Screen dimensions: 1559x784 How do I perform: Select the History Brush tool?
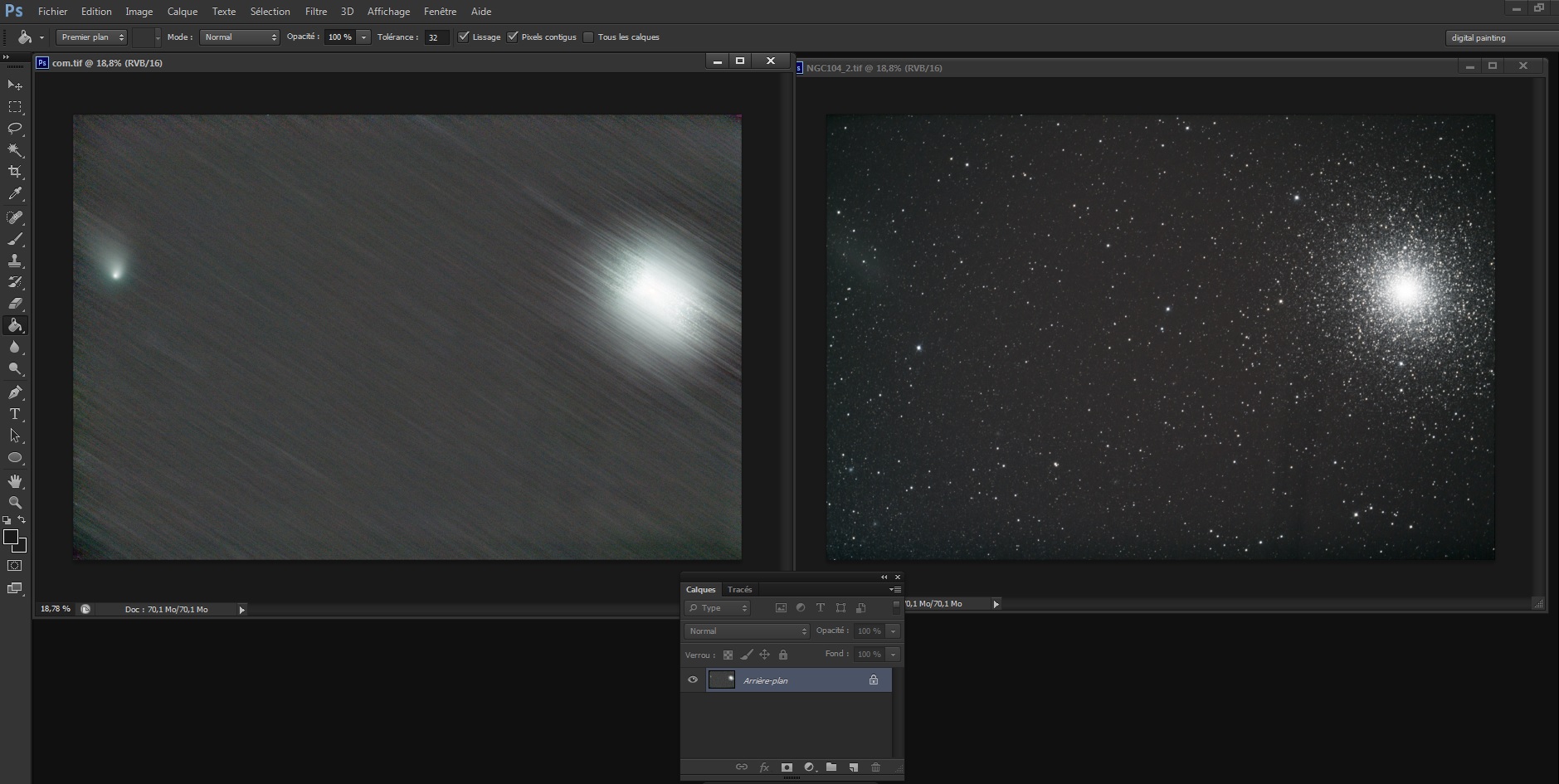pos(15,282)
